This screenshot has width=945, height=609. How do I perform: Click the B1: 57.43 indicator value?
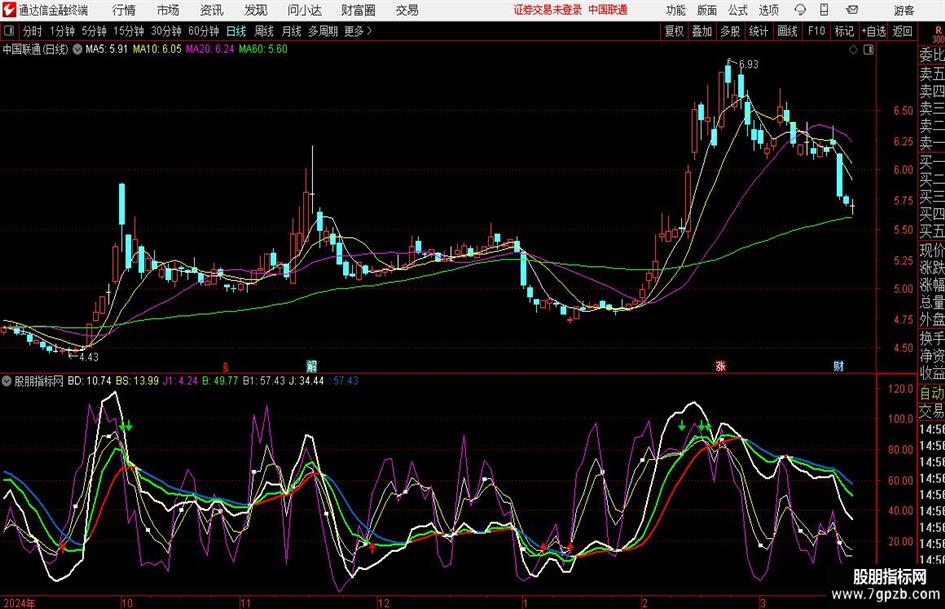click(264, 381)
